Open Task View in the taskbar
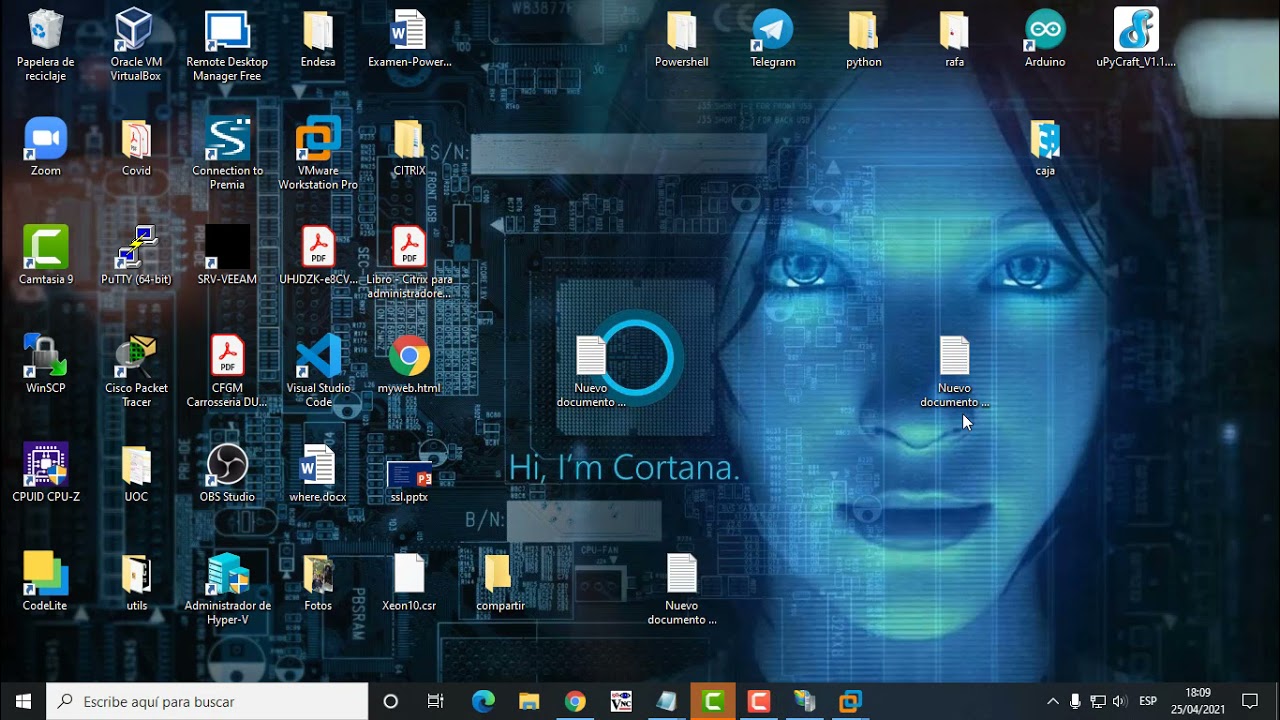Screen dimensions: 1280x720 (x=436, y=701)
